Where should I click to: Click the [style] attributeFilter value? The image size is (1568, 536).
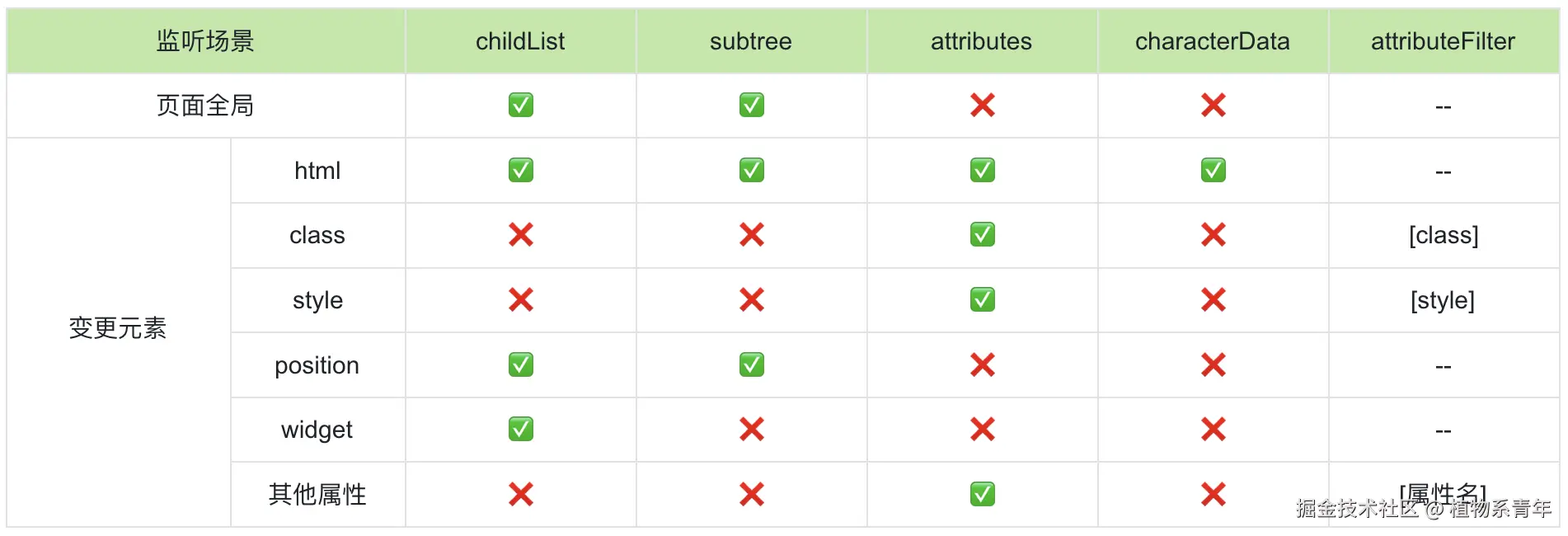(x=1443, y=300)
